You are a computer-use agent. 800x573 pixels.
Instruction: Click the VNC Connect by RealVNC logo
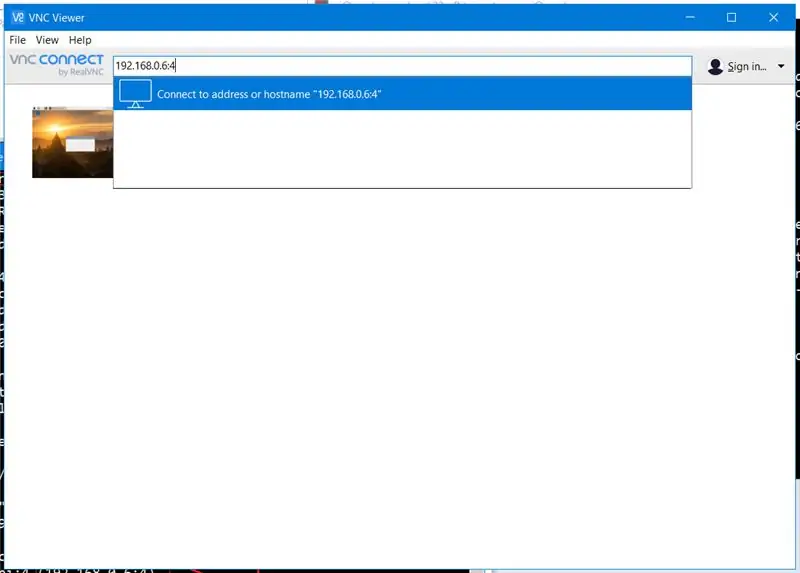tap(57, 65)
